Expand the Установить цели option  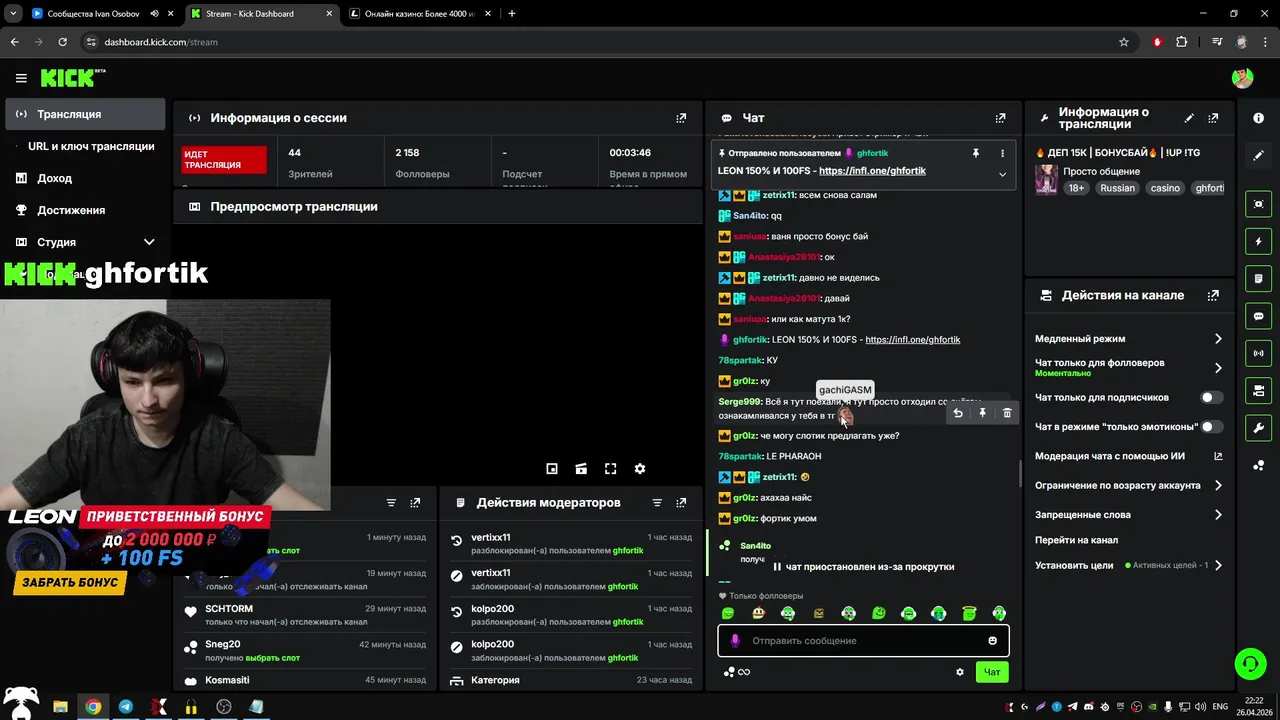pyautogui.click(x=1128, y=565)
